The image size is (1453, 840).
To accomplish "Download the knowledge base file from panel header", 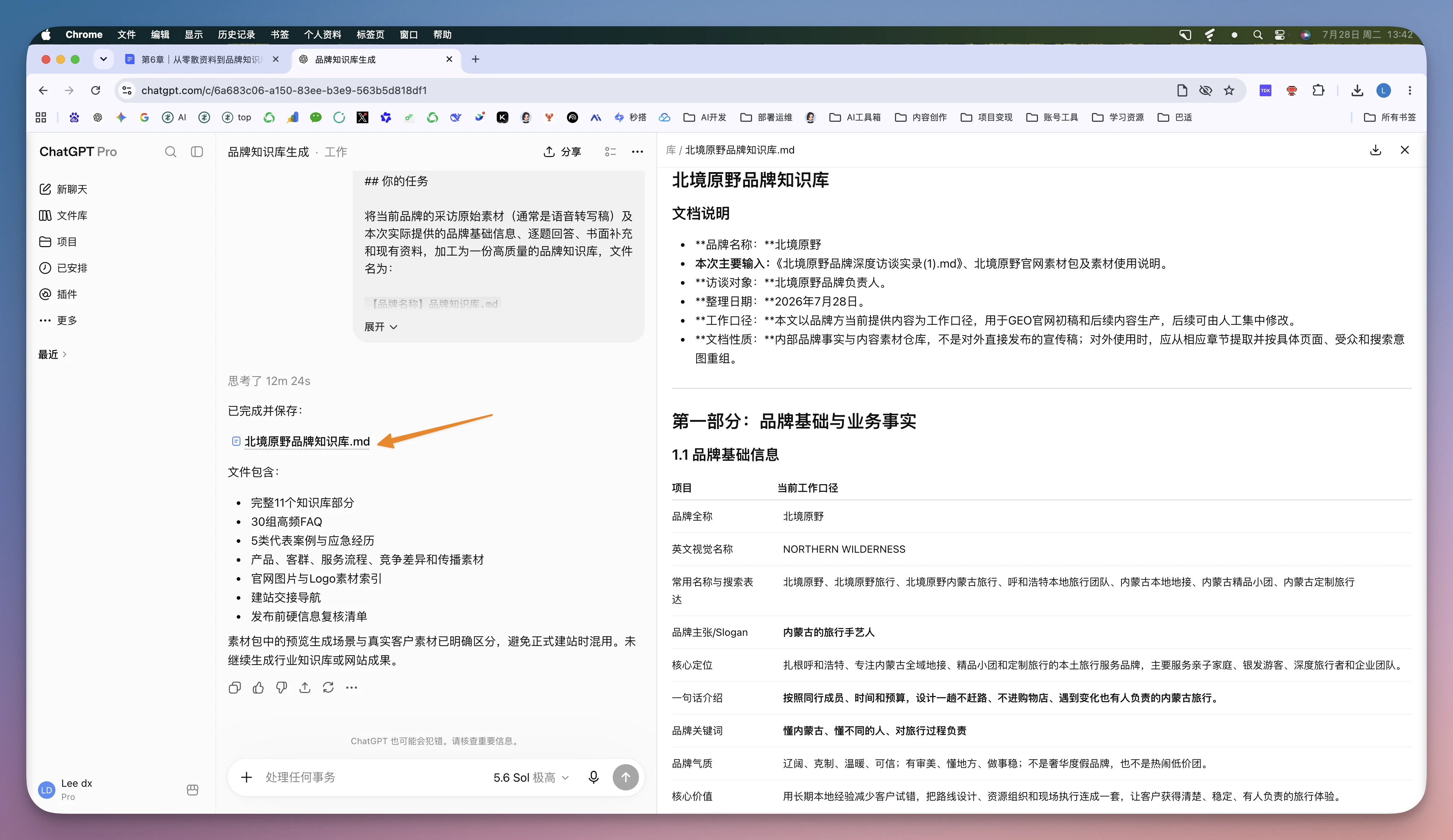I will tap(1376, 150).
